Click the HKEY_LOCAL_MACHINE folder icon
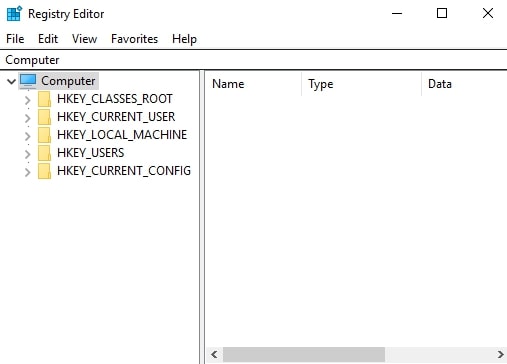Viewport: 507px width, 364px height. click(44, 135)
